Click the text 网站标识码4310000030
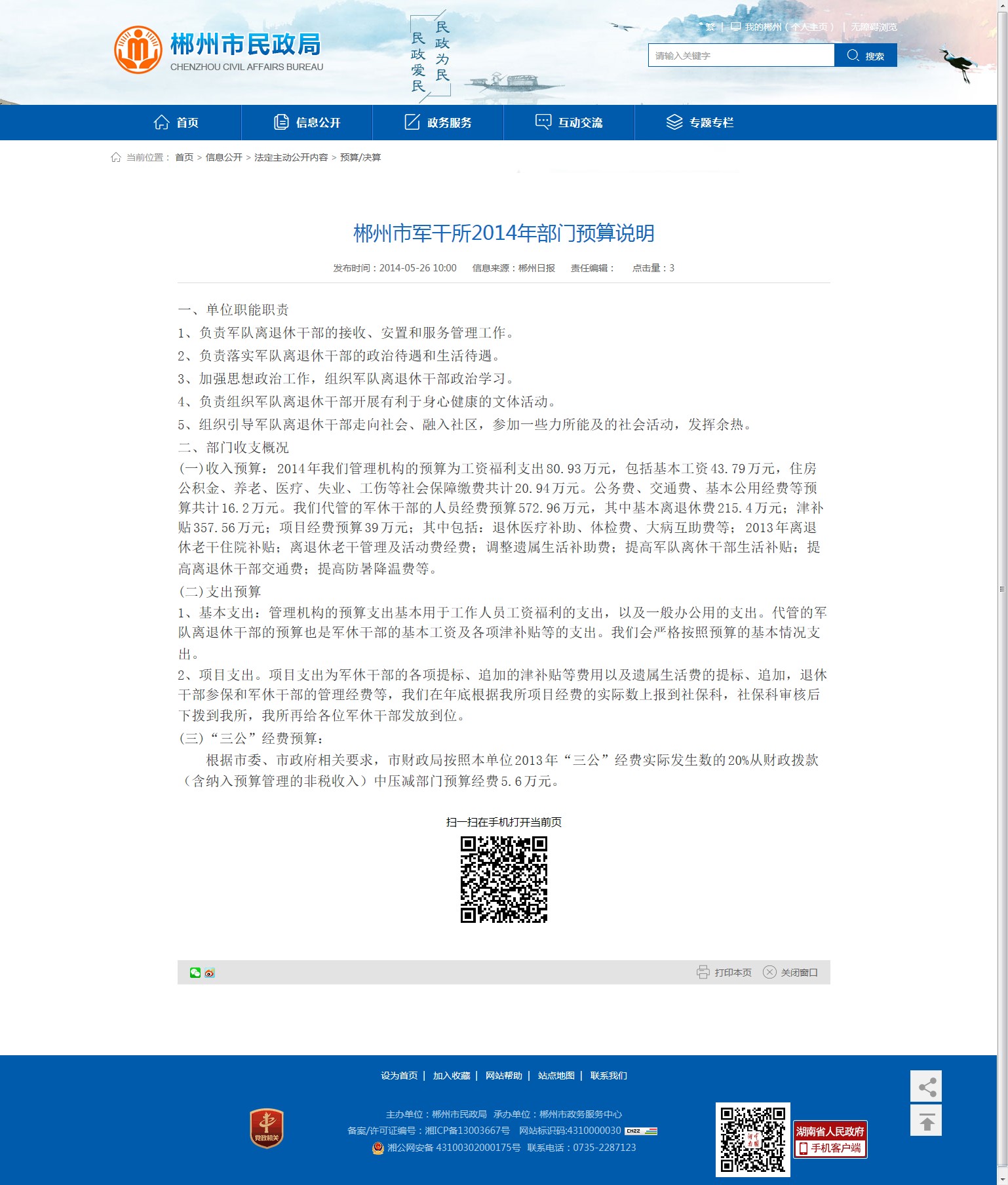 click(570, 1131)
